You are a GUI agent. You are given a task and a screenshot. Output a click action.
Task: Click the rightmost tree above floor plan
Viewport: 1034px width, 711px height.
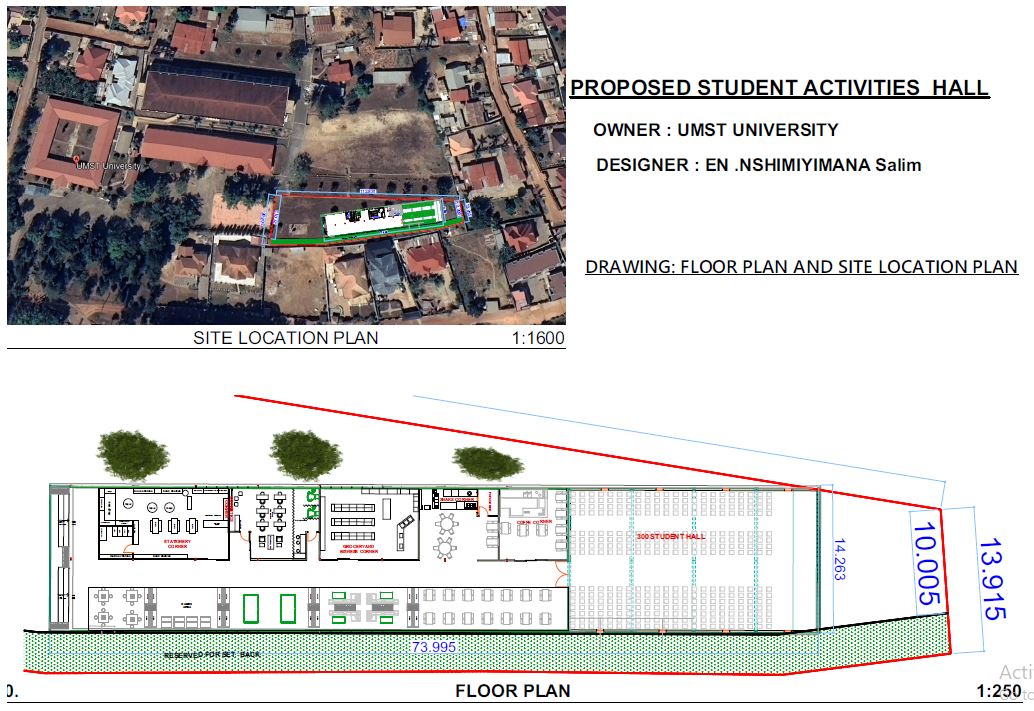[487, 461]
